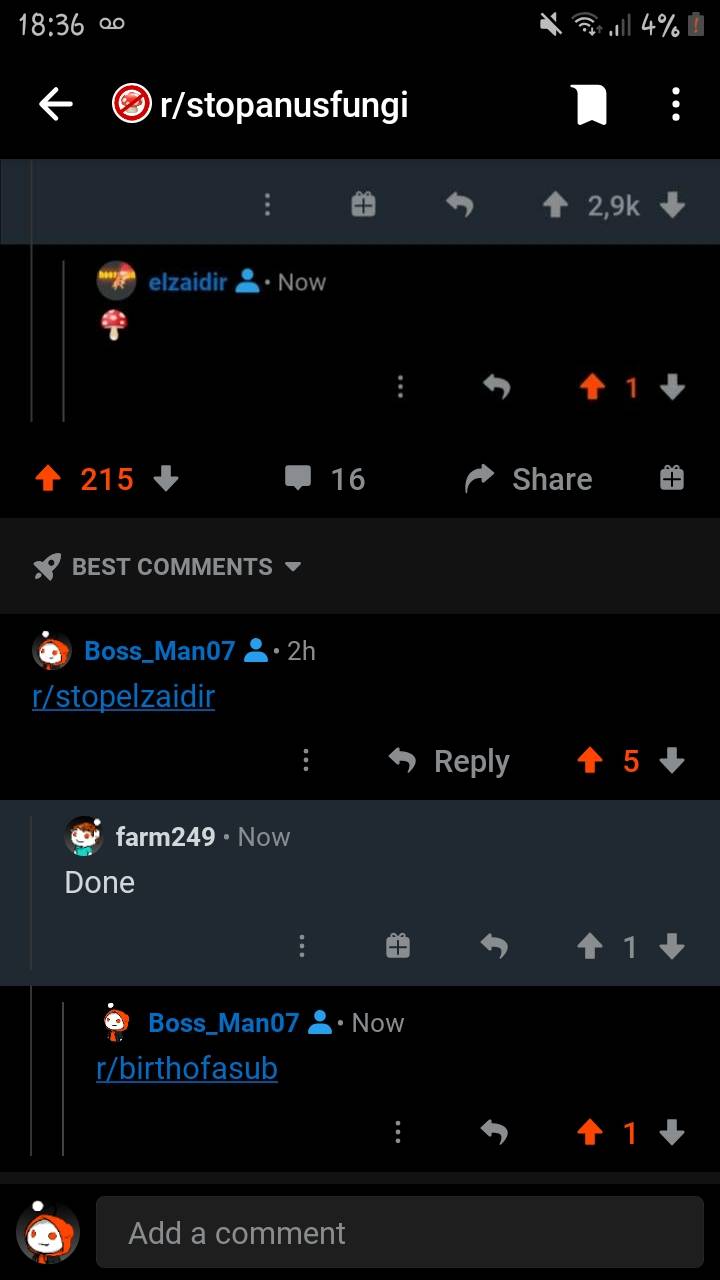Tap the Add a comment field
Viewport: 720px width, 1280px height.
pos(400,1232)
